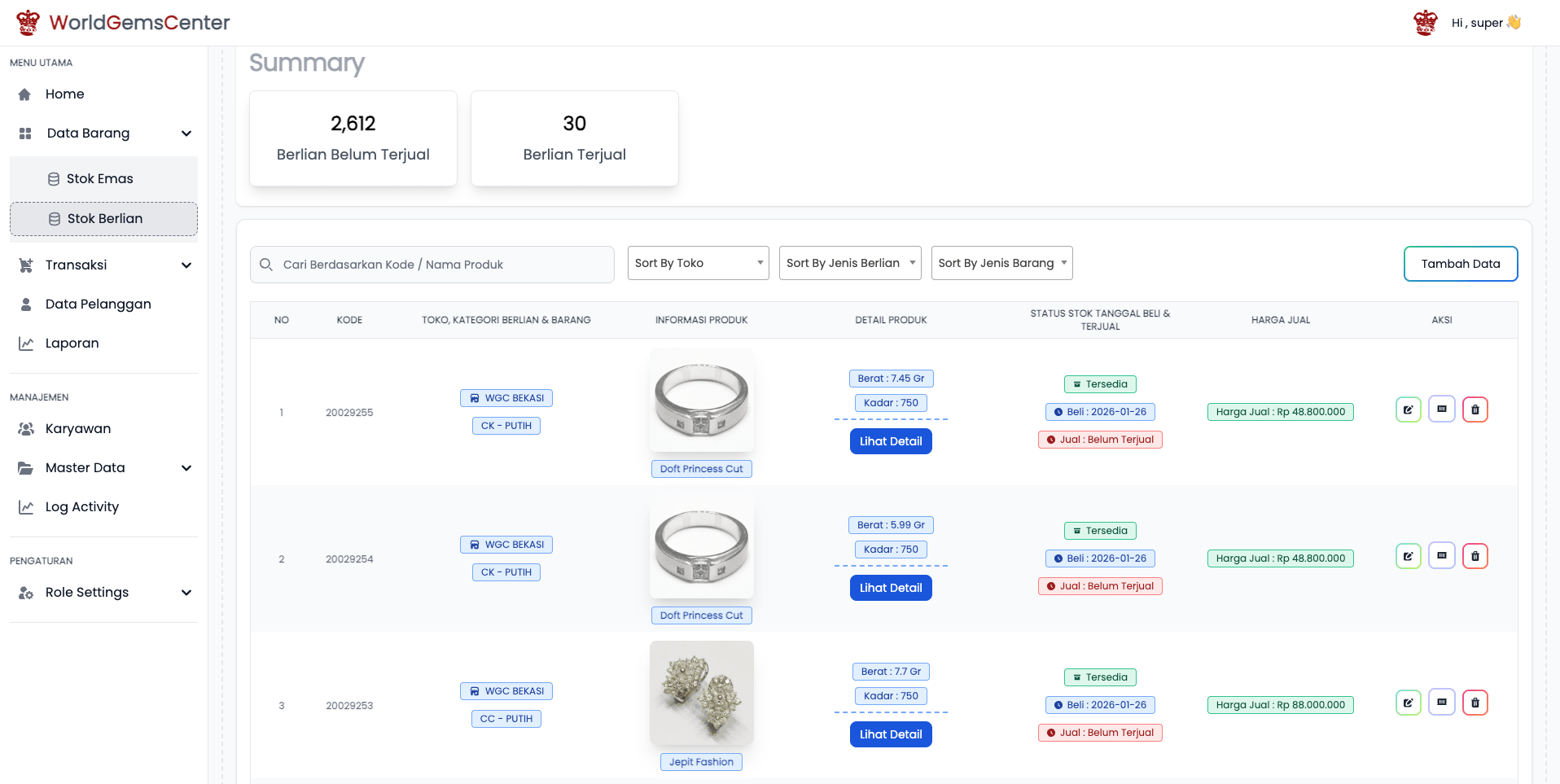This screenshot has height=784, width=1560.
Task: Open the Sort By Toko dropdown
Action: [699, 263]
